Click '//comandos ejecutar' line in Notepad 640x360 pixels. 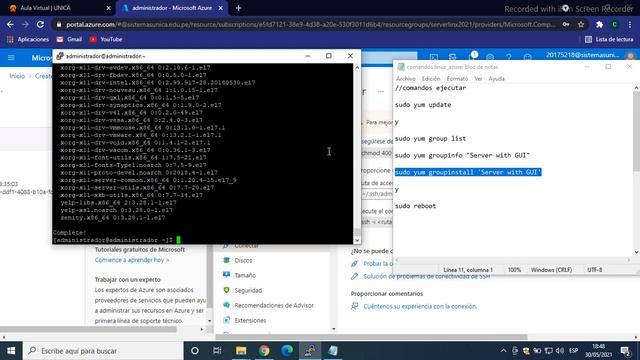click(x=430, y=88)
